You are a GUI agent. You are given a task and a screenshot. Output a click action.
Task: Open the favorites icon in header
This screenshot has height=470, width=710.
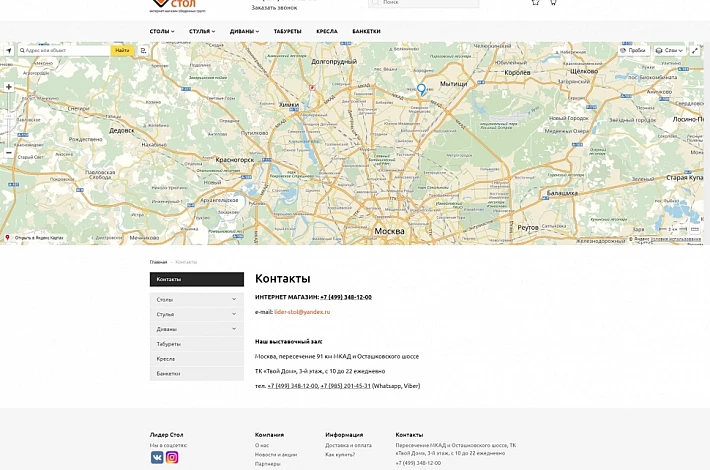[535, 2]
